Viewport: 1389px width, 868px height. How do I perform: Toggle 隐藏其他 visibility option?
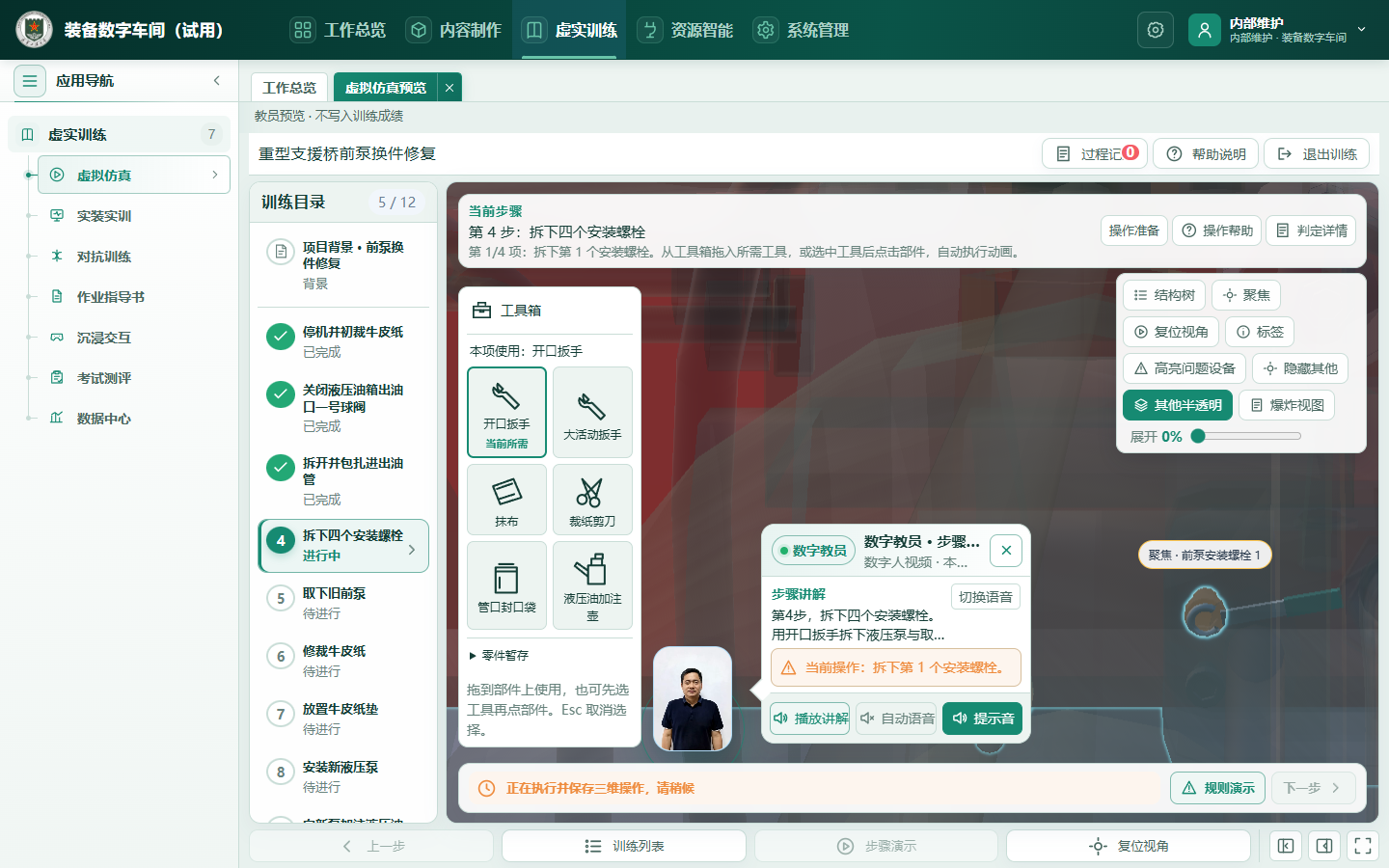coord(1300,368)
